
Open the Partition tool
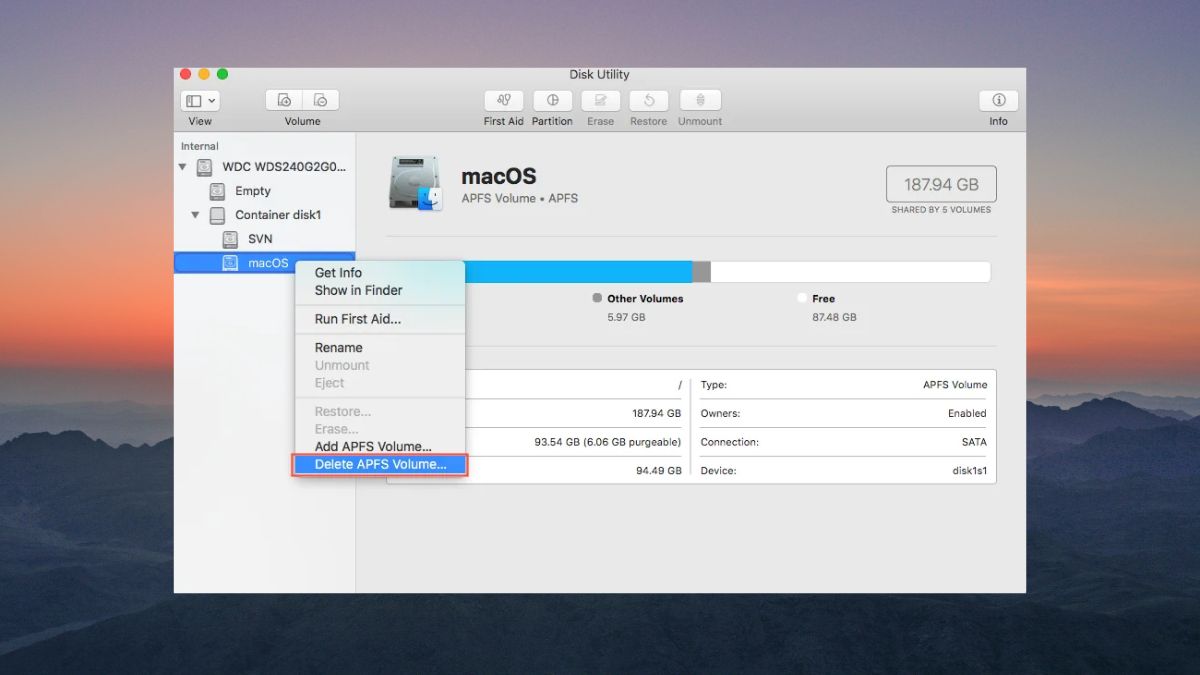pos(552,100)
